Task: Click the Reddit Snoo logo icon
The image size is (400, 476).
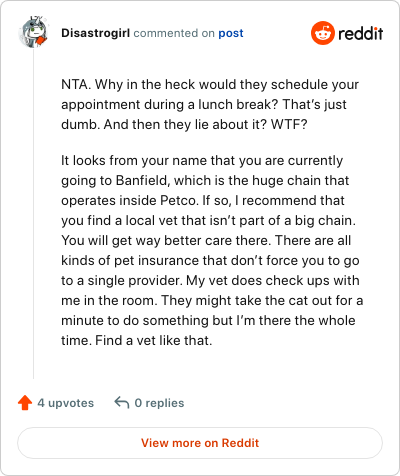Action: point(322,33)
